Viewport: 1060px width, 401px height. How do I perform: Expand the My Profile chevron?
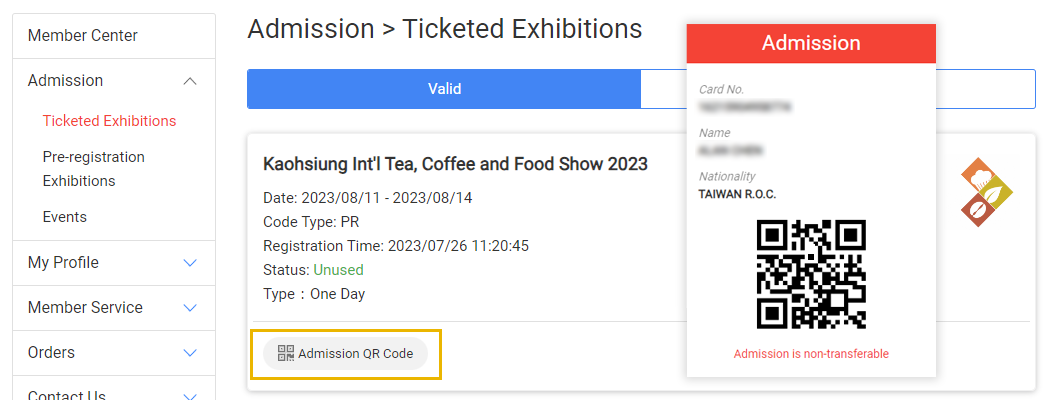(x=191, y=263)
